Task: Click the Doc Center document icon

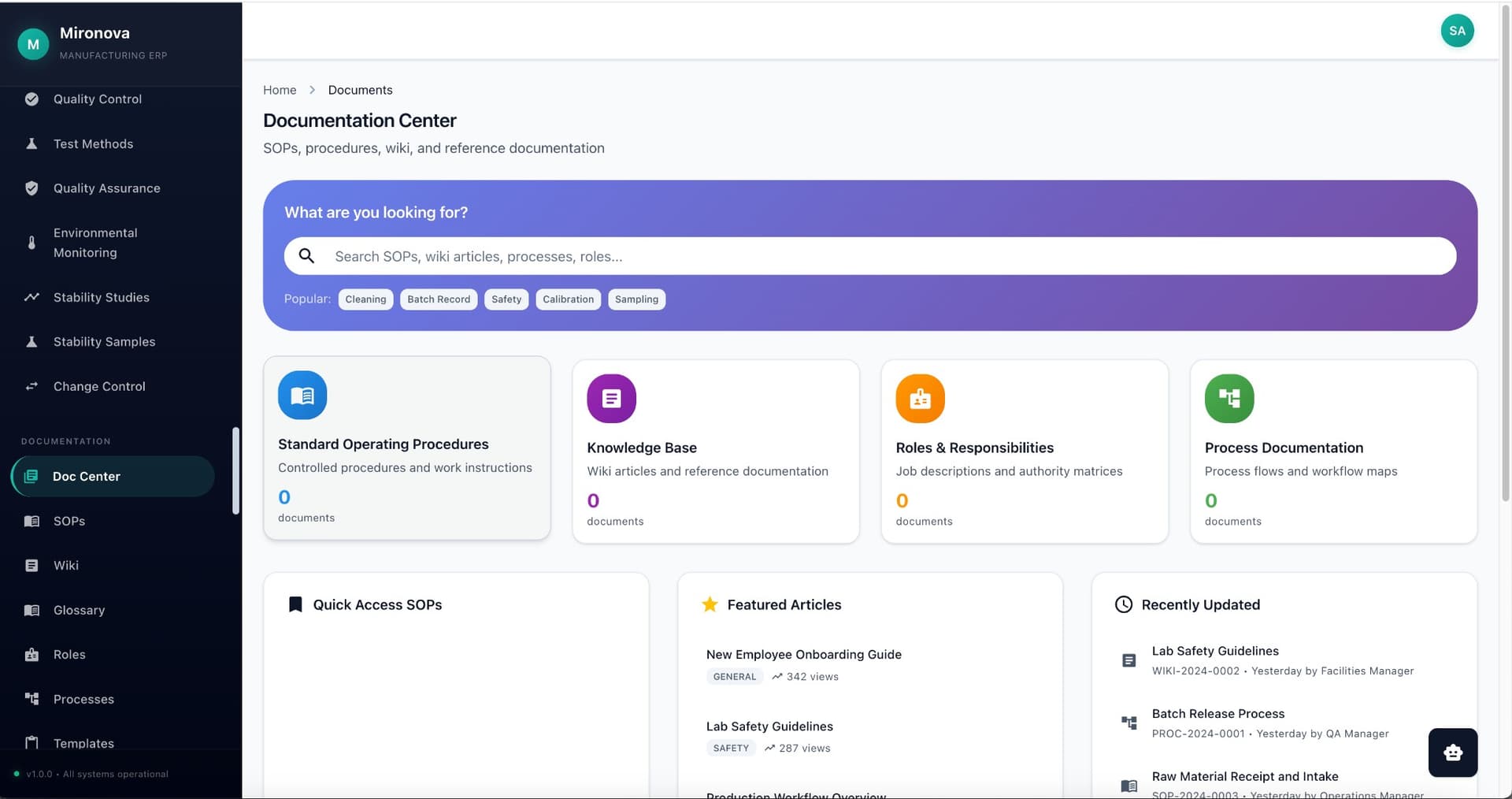Action: (31, 476)
